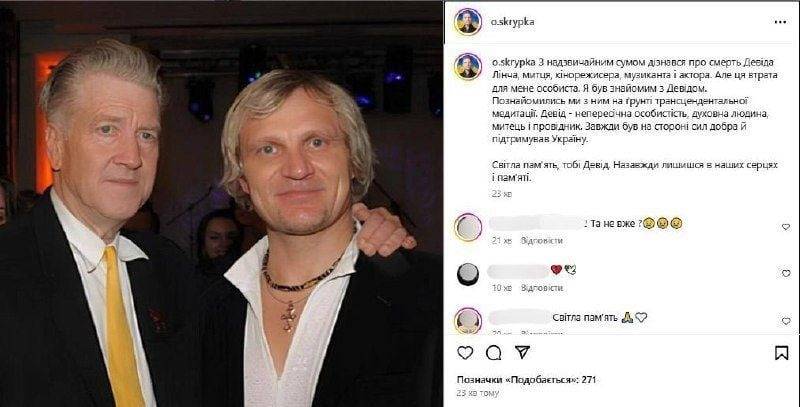The height and width of the screenshot is (407, 800).
Task: Like the 'Світла пам'ять' comment
Action: click(786, 321)
